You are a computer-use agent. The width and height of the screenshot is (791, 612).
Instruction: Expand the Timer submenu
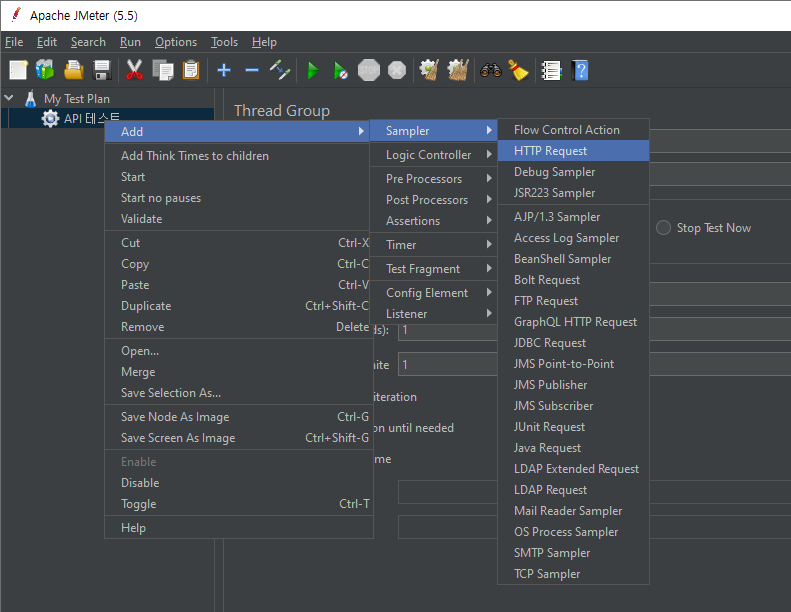433,245
